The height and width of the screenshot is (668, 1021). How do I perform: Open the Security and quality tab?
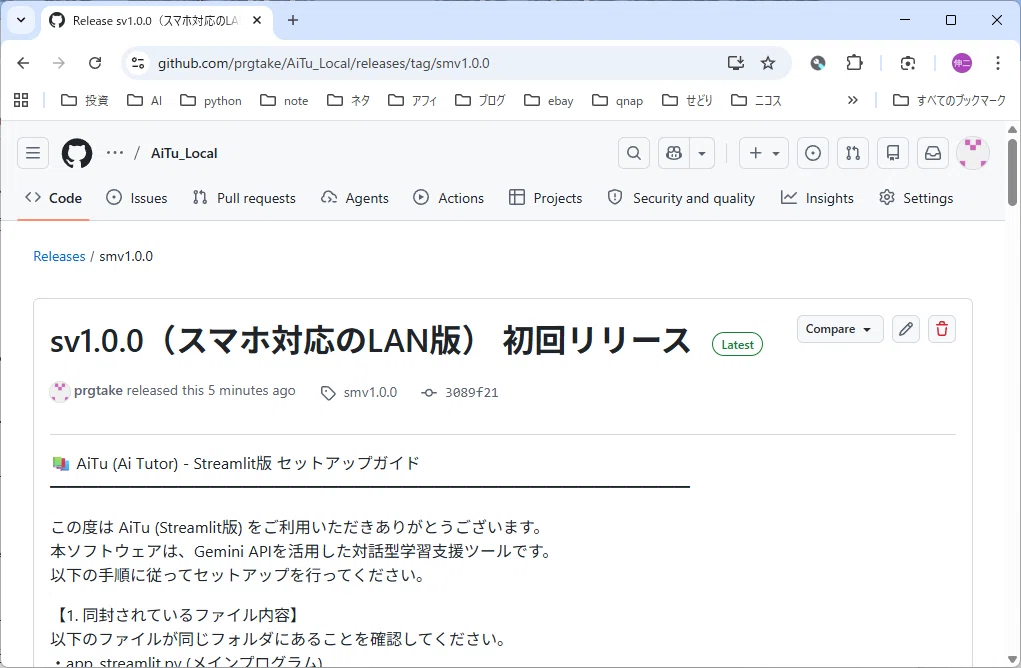[x=681, y=198]
